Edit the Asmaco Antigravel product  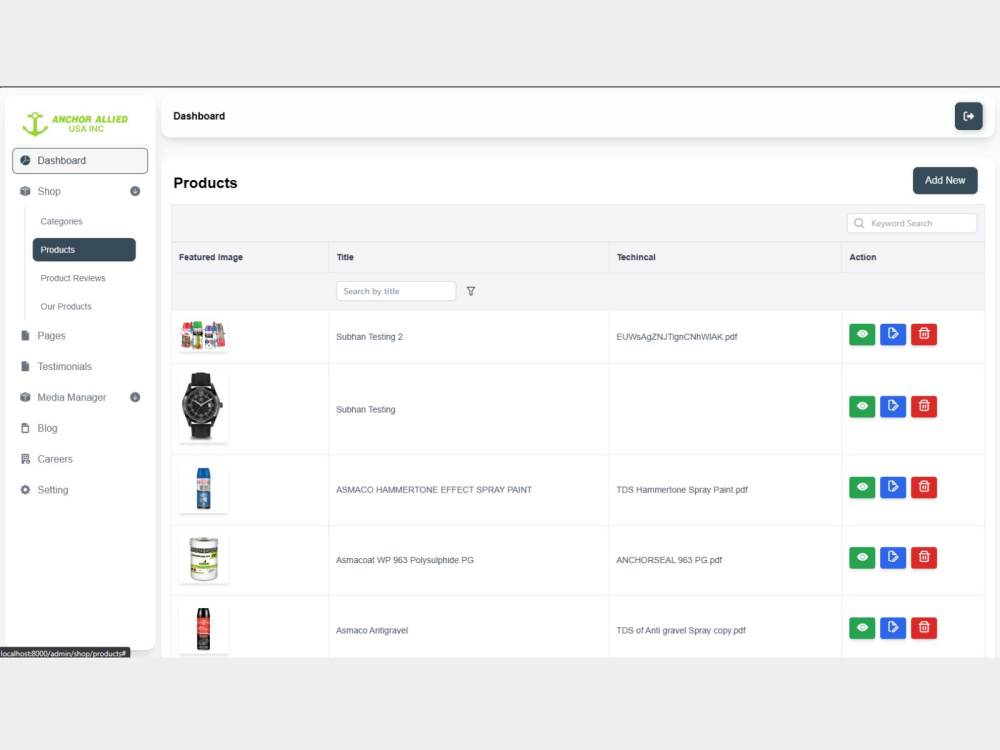coord(893,628)
